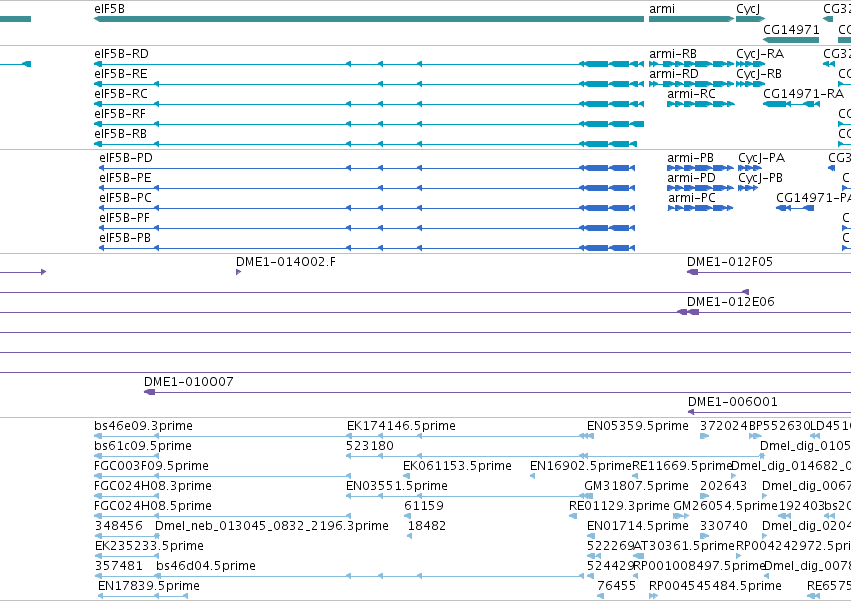851x601 pixels.
Task: Click protein eIF5B-PF label
Action: [x=124, y=218]
